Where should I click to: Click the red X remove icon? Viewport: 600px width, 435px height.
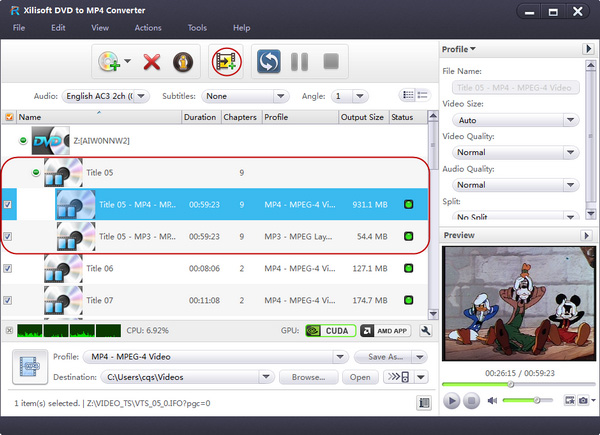pyautogui.click(x=152, y=62)
